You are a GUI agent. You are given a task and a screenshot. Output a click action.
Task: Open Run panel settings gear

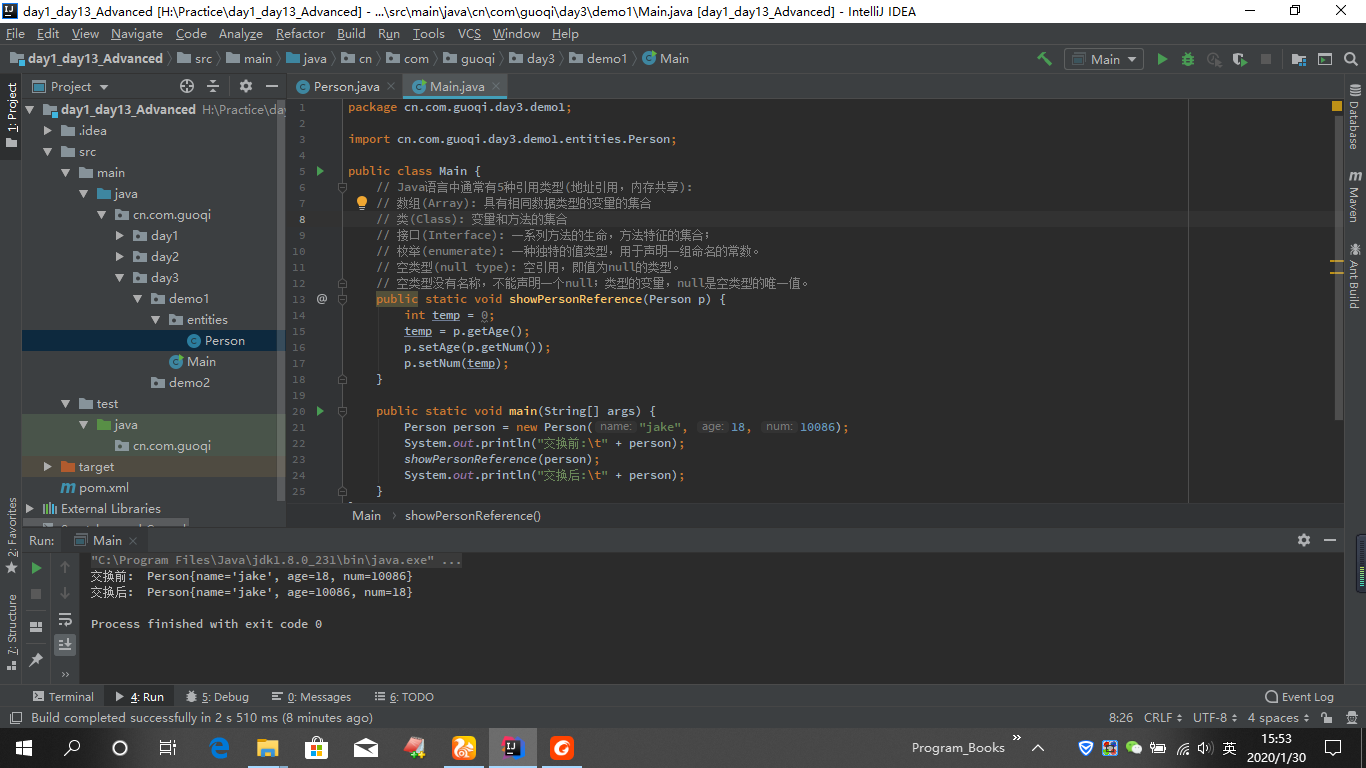[1304, 540]
